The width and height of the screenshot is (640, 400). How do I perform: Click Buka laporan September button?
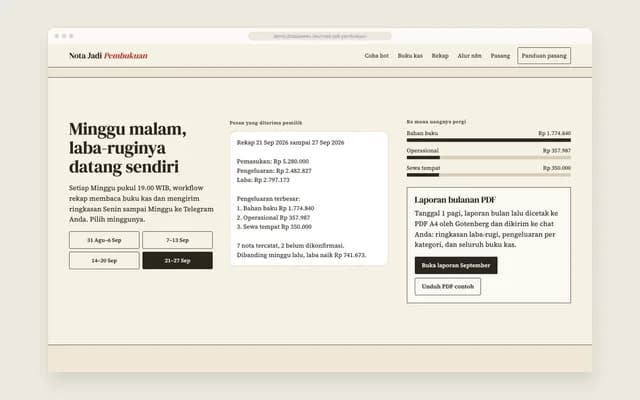coord(456,265)
